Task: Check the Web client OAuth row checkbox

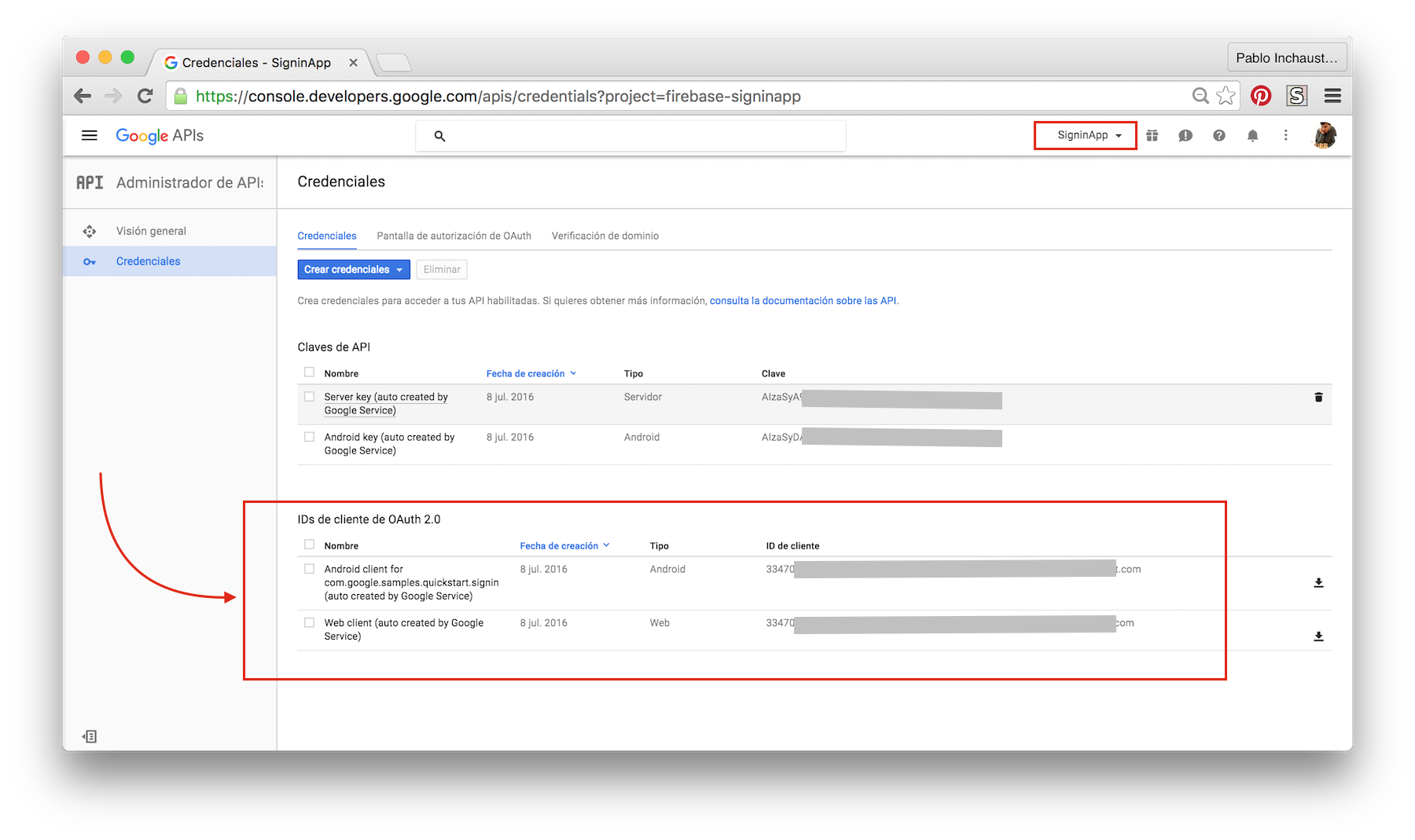Action: tap(309, 622)
